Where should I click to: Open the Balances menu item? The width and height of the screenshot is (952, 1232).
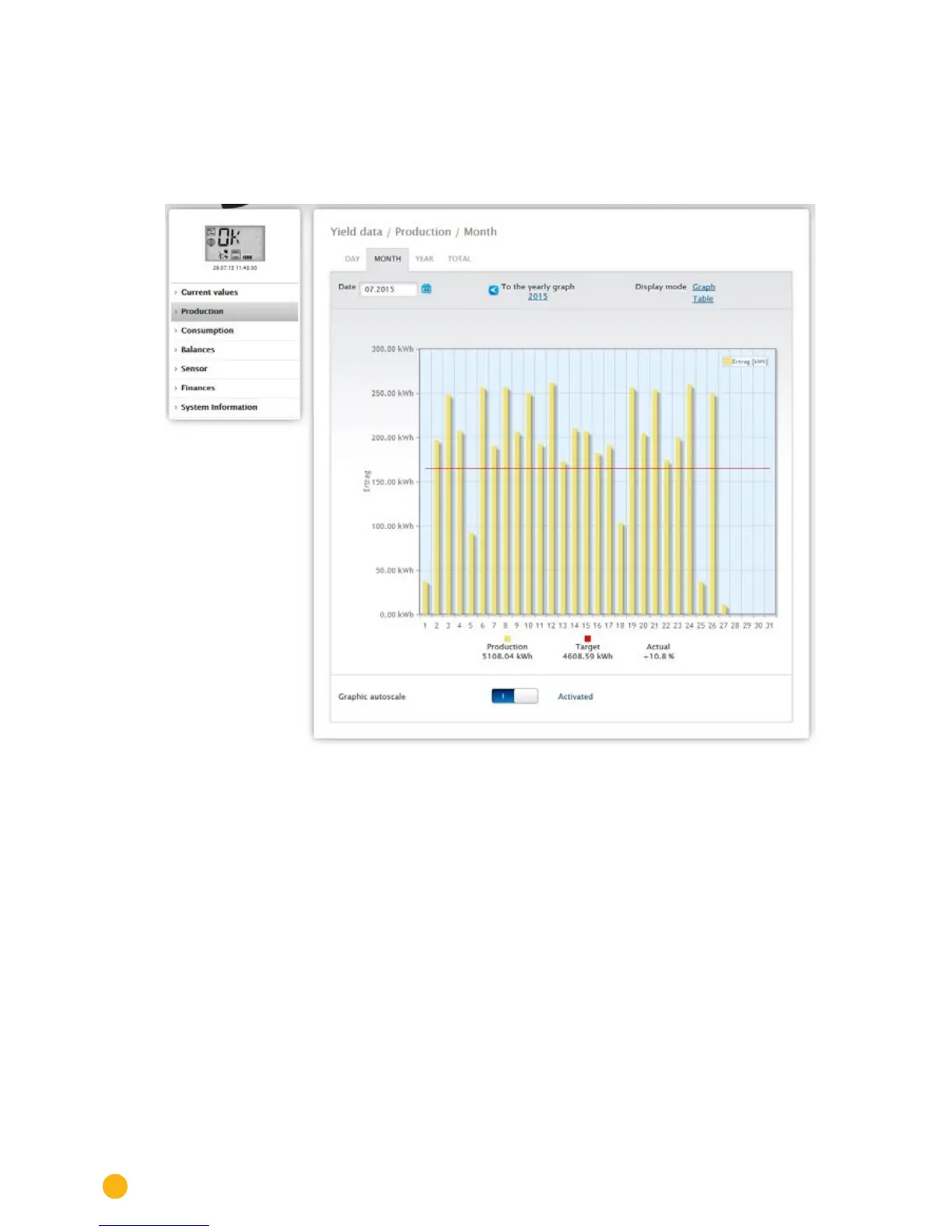pyautogui.click(x=235, y=350)
